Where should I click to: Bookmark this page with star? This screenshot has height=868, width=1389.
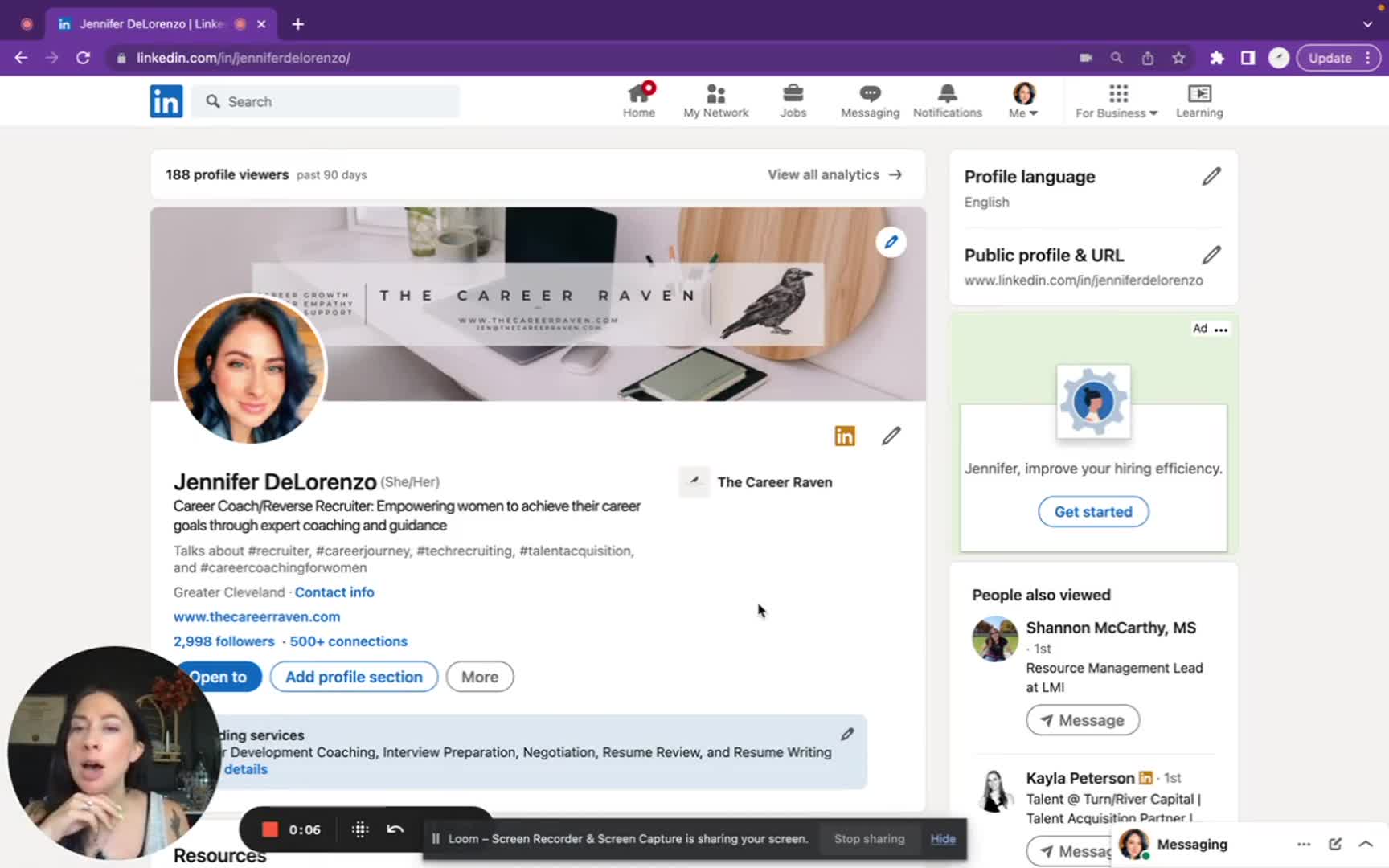coord(1178,58)
